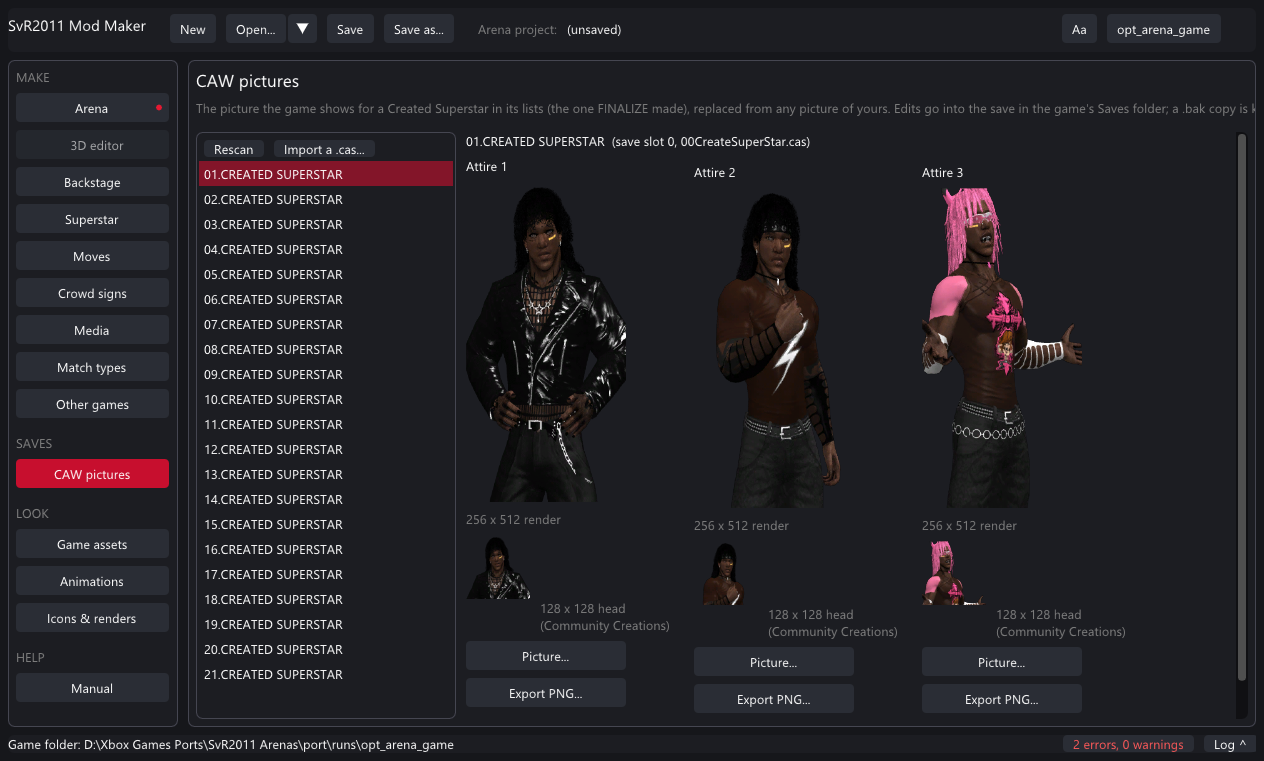Select 02.CREATED SUPERSTAR in list
This screenshot has height=761, width=1264.
pyautogui.click(x=326, y=199)
